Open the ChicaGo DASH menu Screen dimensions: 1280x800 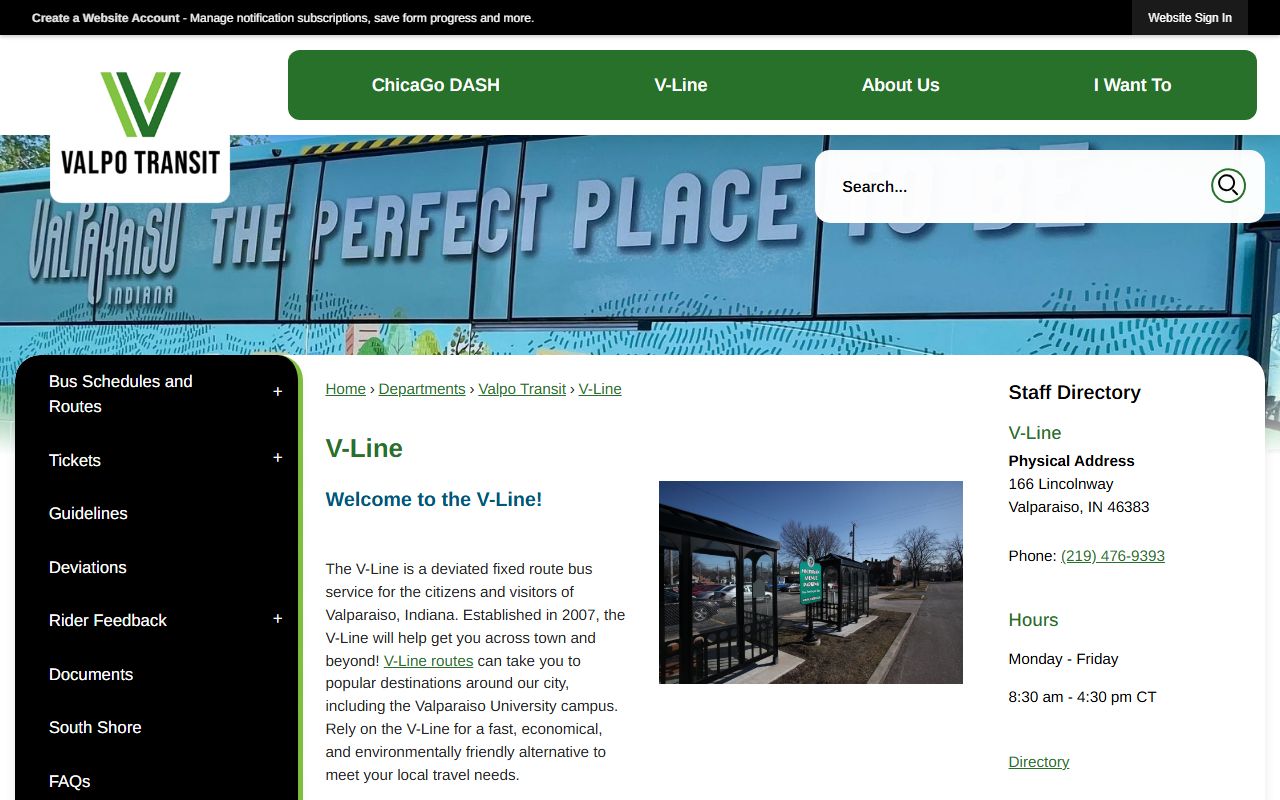pyautogui.click(x=436, y=85)
